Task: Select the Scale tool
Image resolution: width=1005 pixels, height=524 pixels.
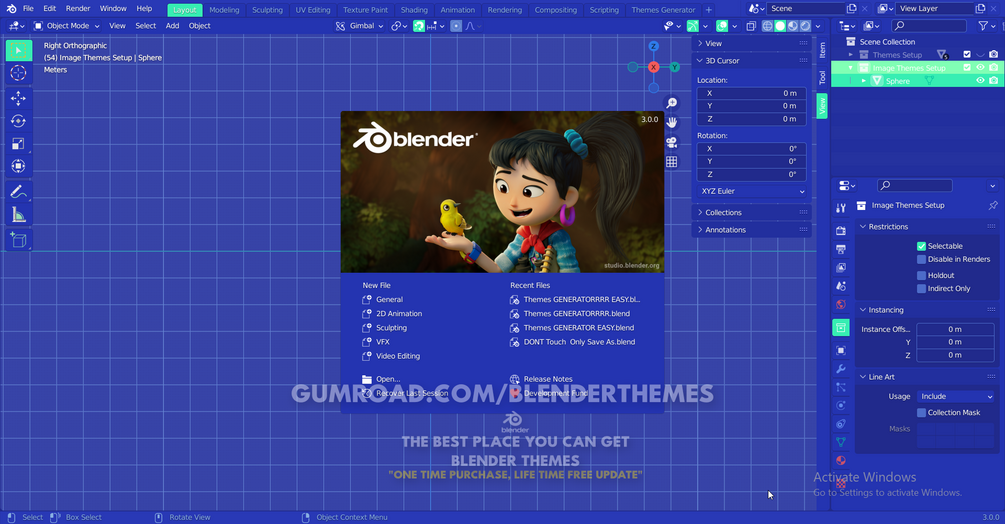Action: pos(19,143)
